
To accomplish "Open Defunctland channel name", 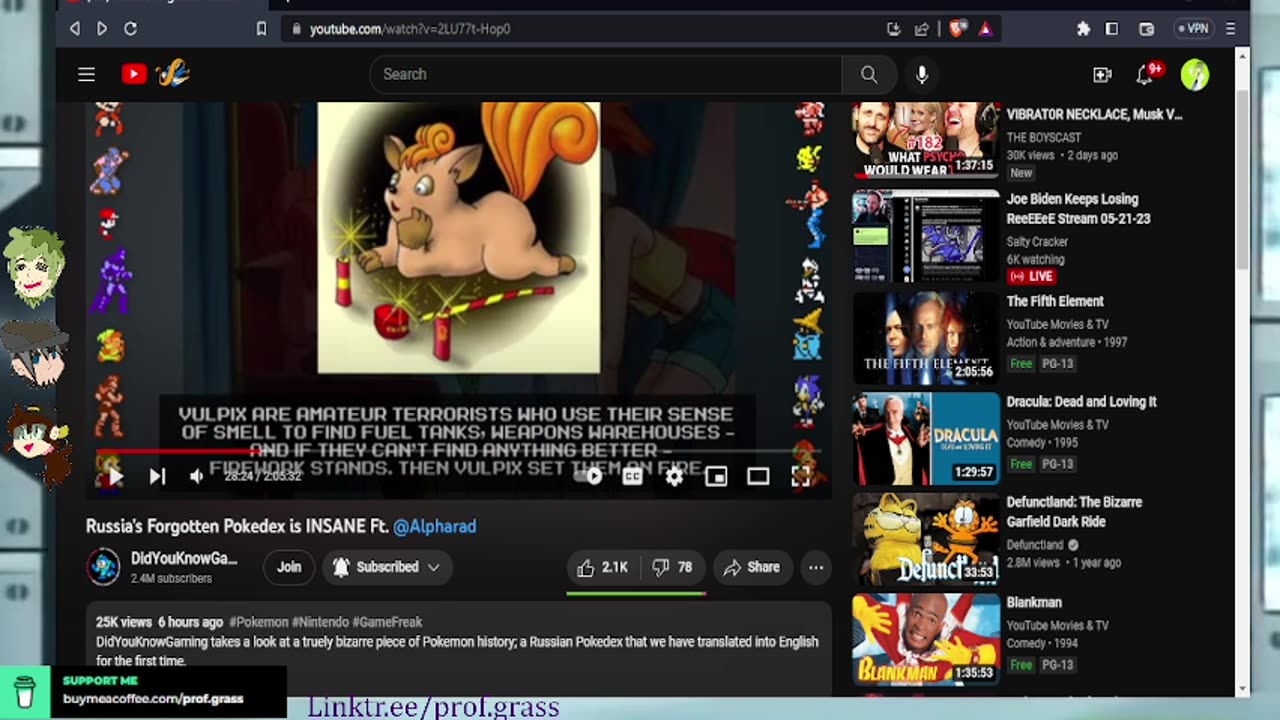I will click(1035, 545).
